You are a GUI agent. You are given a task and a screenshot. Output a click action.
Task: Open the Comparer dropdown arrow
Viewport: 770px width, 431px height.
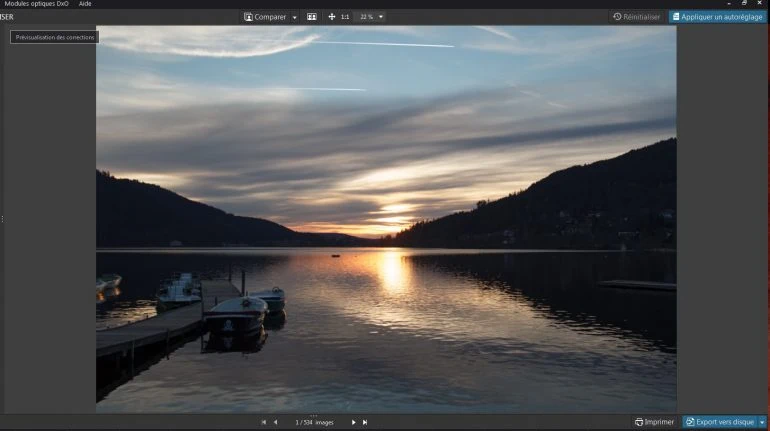294,17
